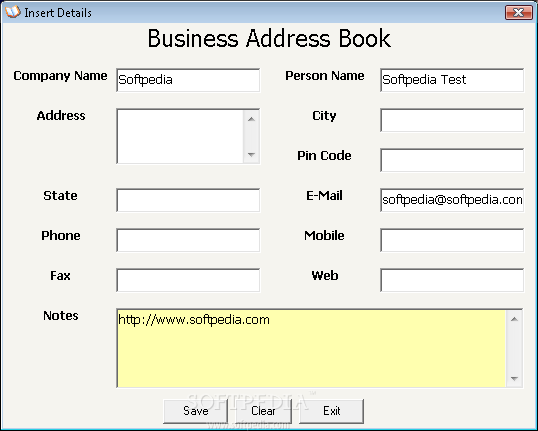Click the Company Name input field
Image resolution: width=538 pixels, height=431 pixels.
(x=188, y=80)
